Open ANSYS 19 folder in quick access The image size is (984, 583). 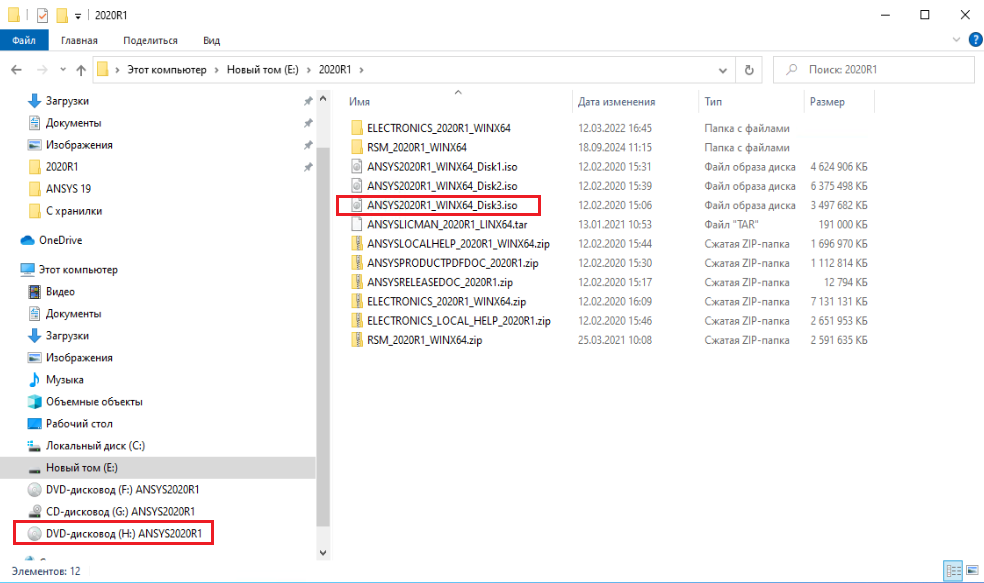(x=68, y=189)
